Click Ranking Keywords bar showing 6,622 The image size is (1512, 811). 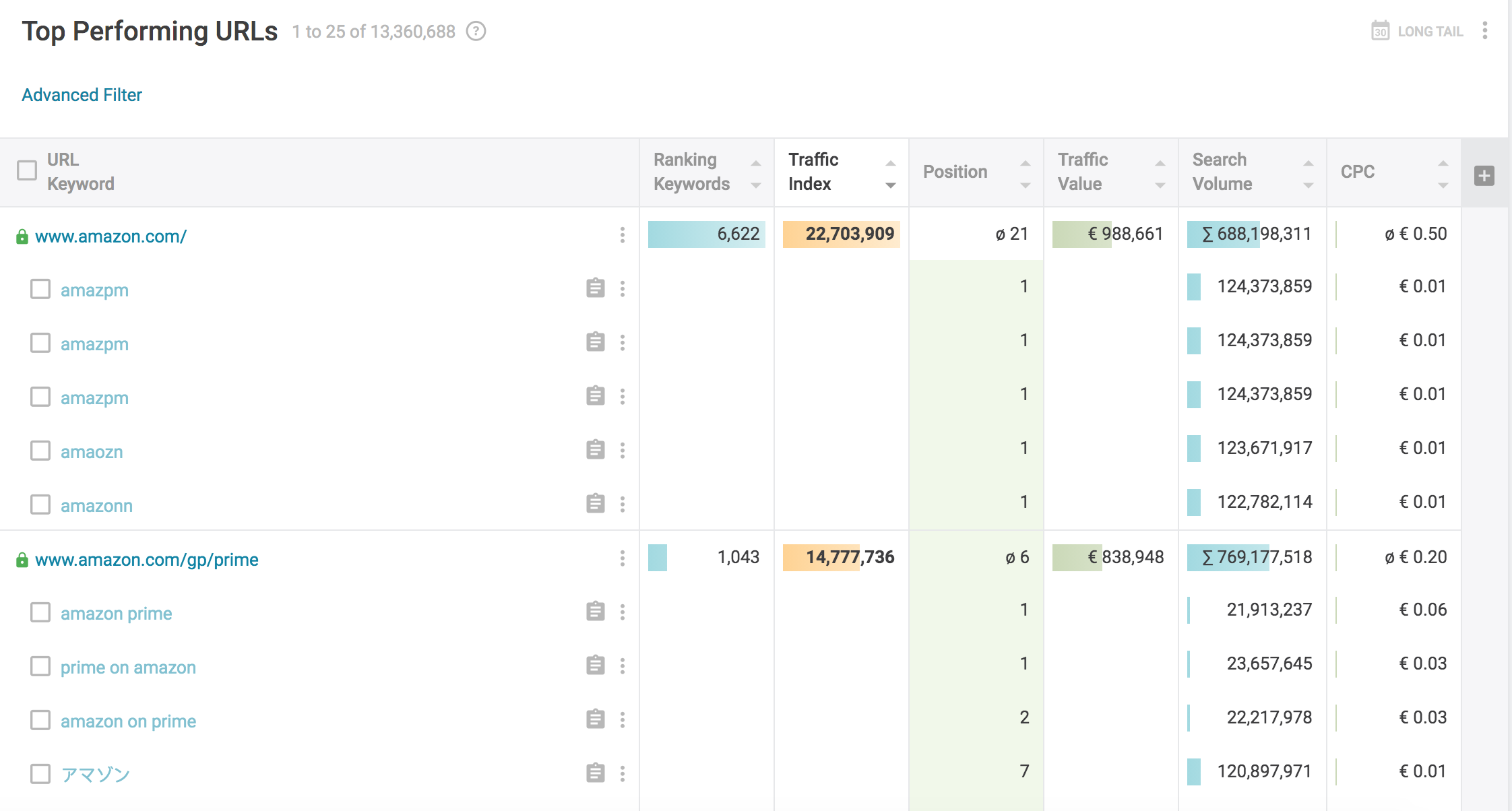706,234
